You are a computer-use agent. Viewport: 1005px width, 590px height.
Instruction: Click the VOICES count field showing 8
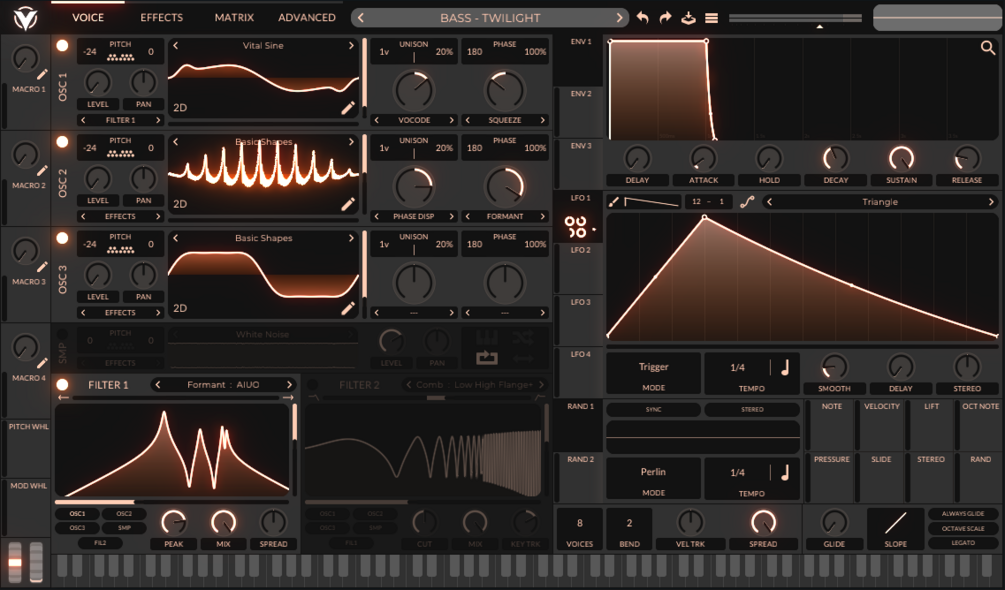(x=579, y=529)
